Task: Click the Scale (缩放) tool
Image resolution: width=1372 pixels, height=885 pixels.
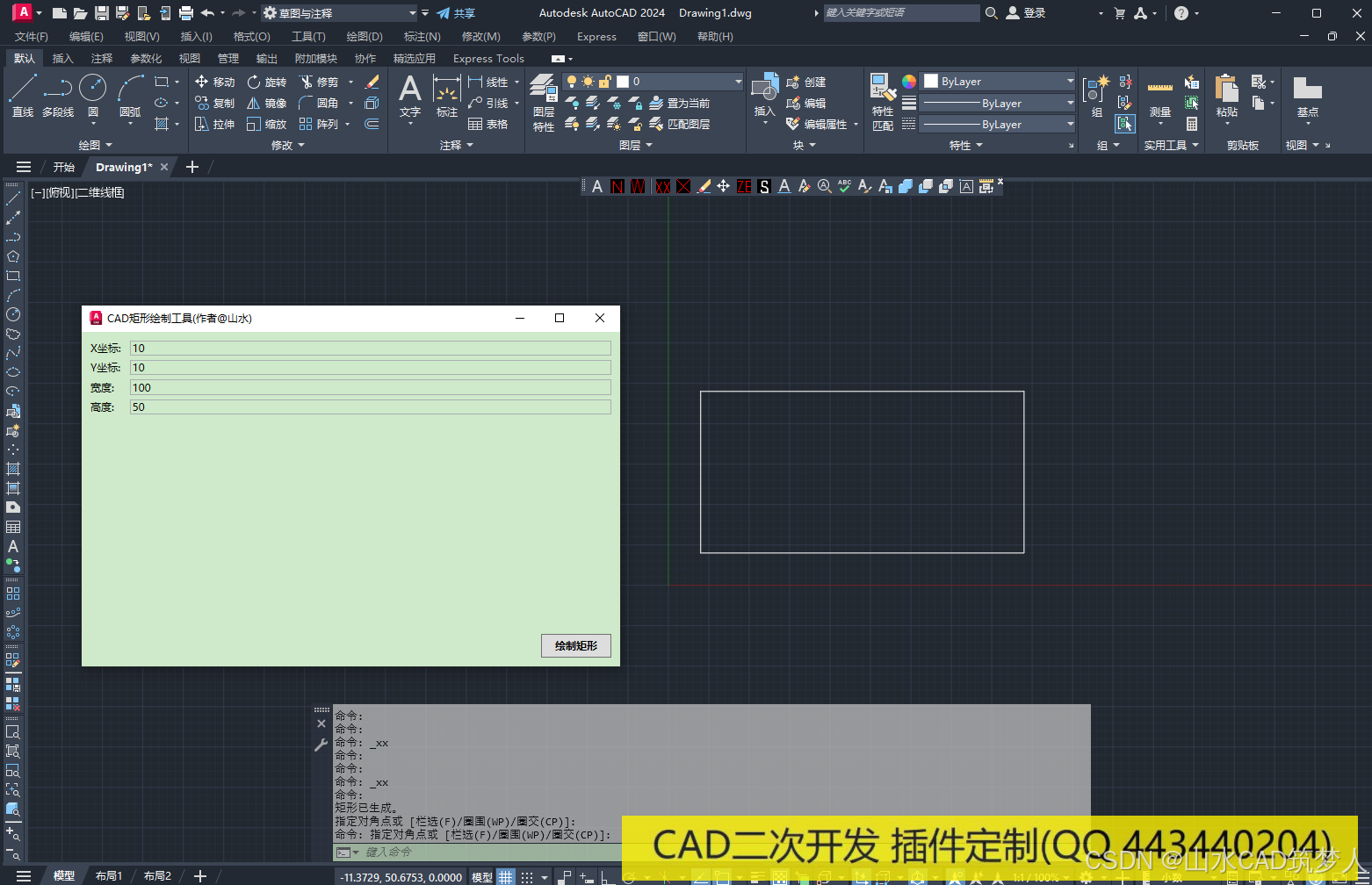Action: click(267, 124)
